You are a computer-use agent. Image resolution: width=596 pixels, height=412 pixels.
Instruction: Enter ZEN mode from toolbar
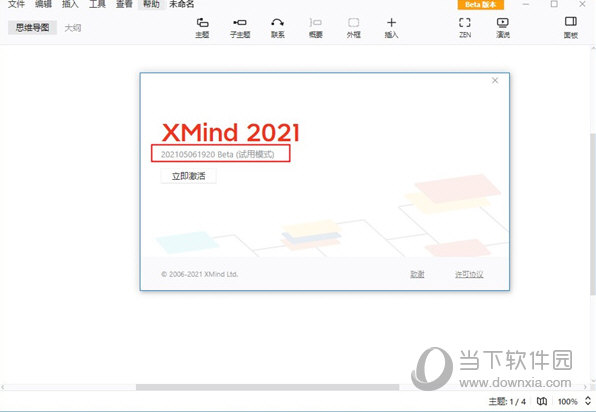pyautogui.click(x=465, y=27)
